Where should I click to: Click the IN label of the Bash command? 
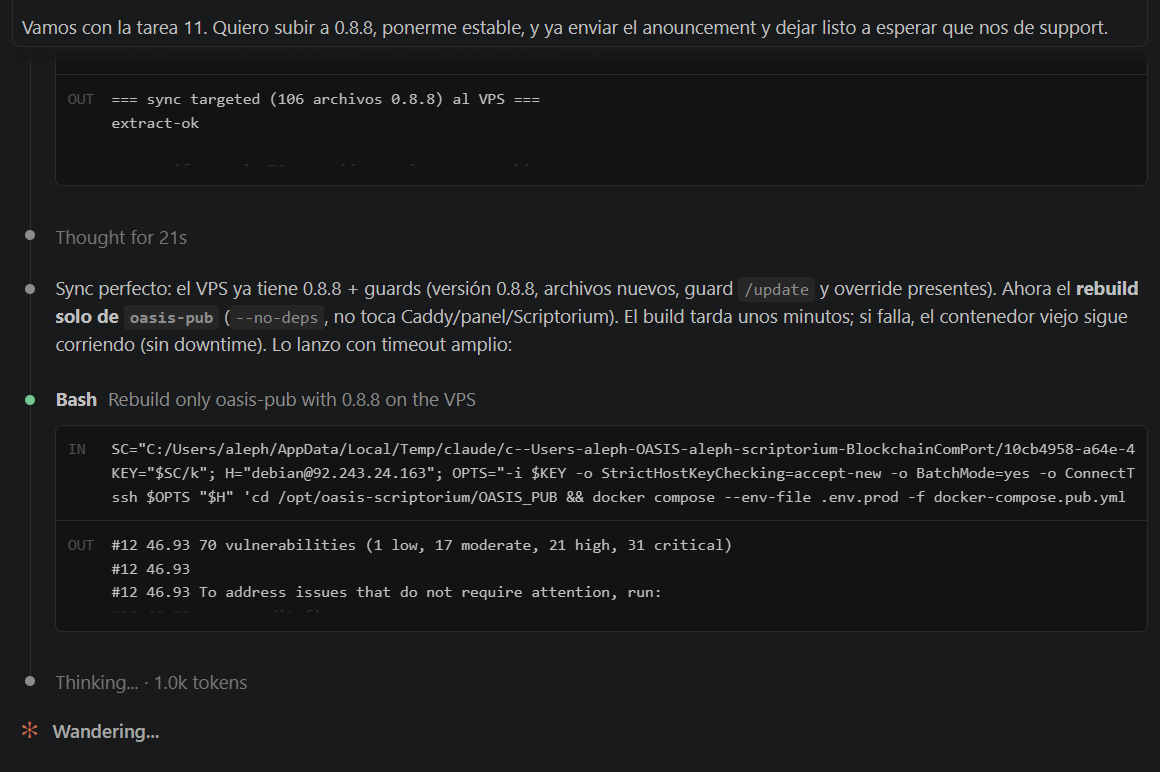point(77,449)
